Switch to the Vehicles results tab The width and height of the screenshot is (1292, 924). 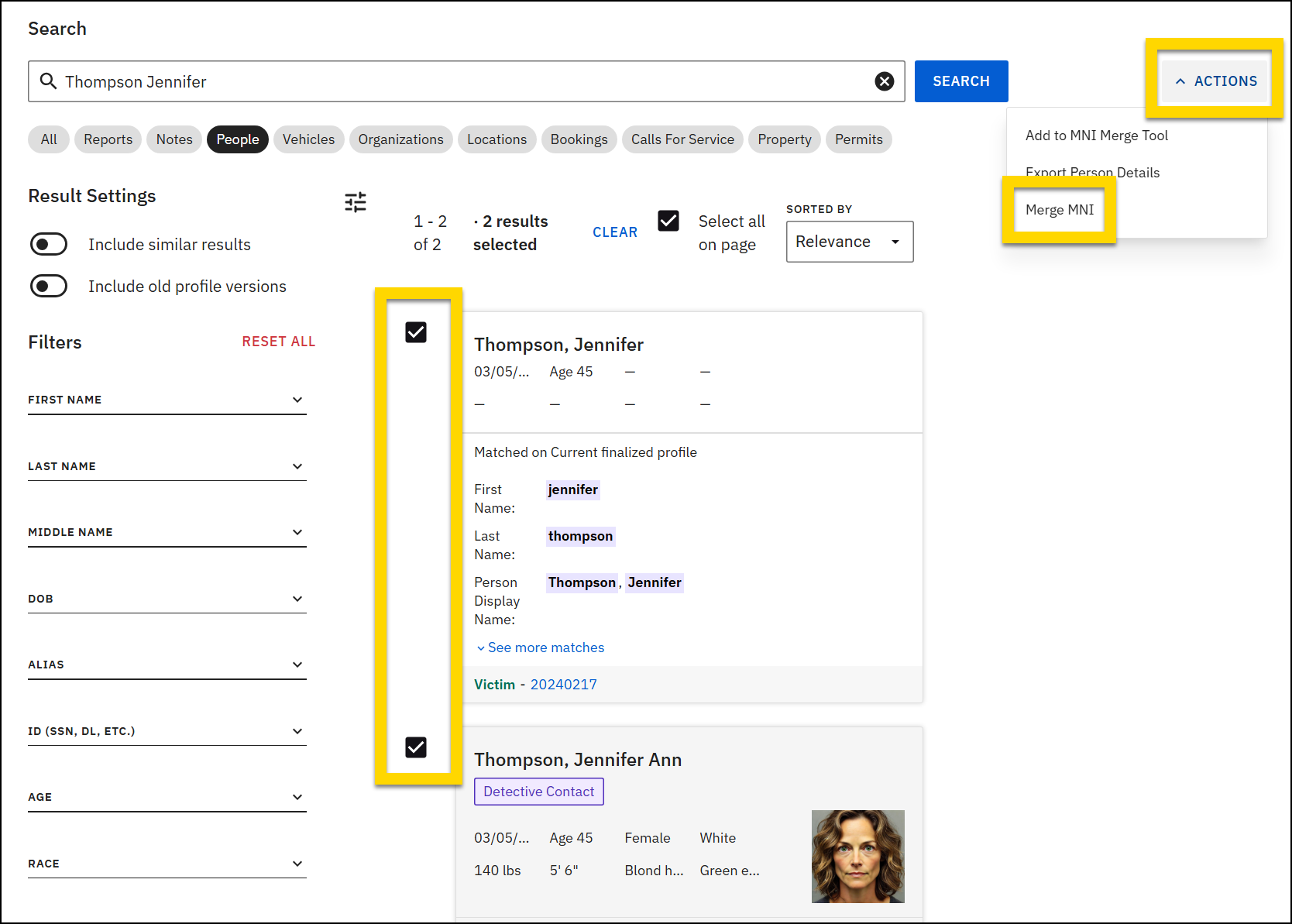coord(308,139)
